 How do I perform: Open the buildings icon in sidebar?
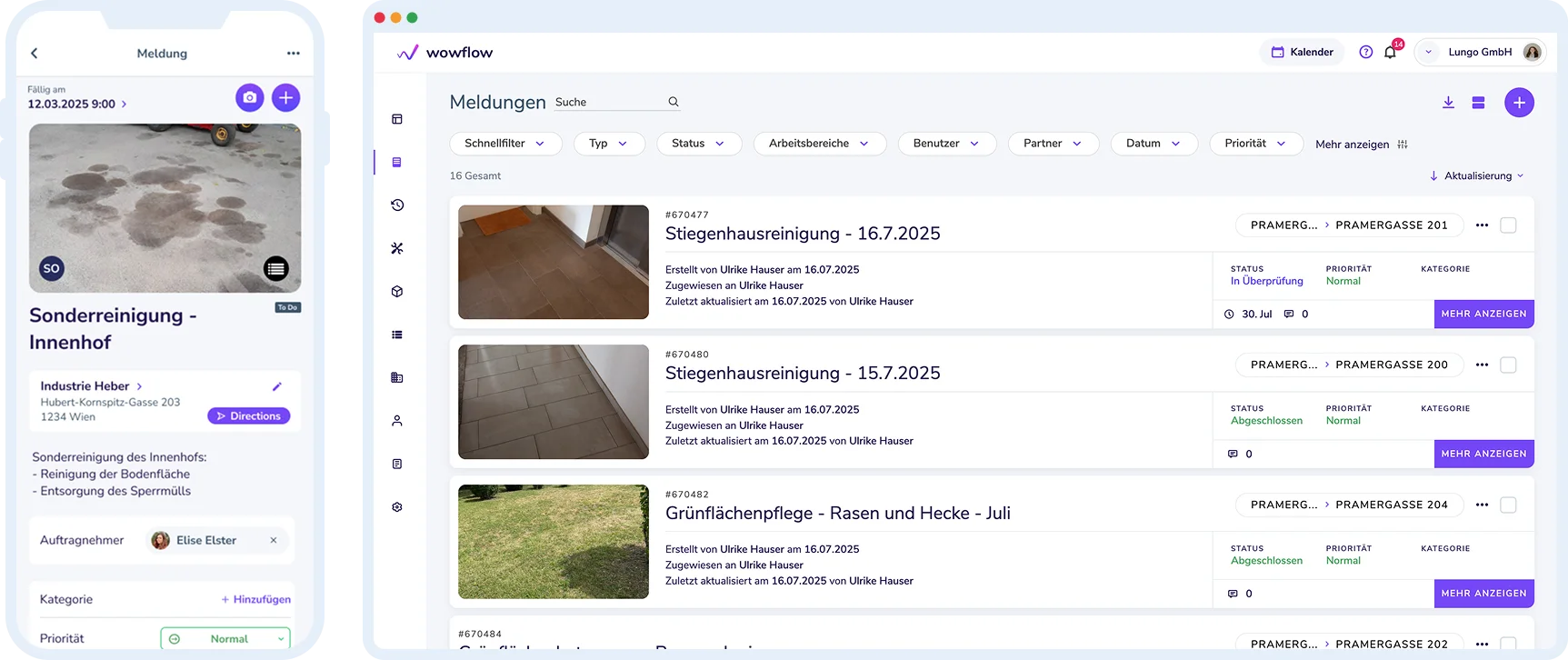coord(397,377)
